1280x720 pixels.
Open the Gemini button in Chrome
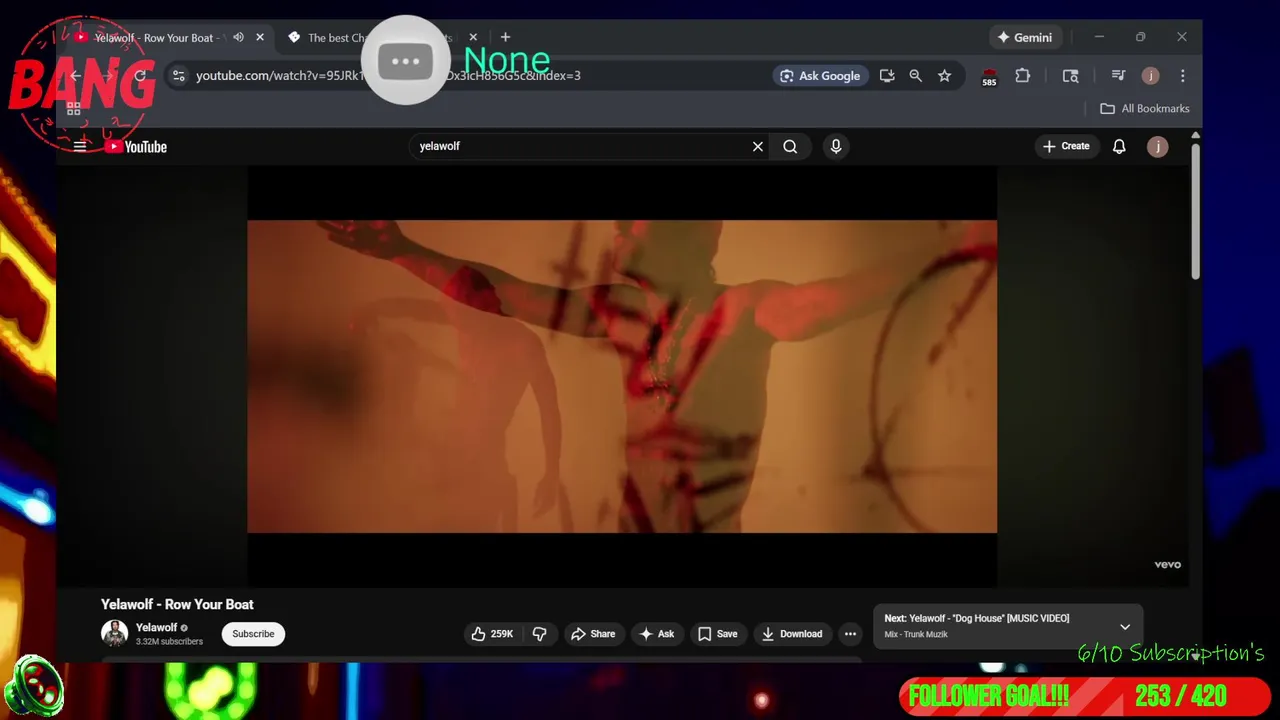coord(1024,38)
